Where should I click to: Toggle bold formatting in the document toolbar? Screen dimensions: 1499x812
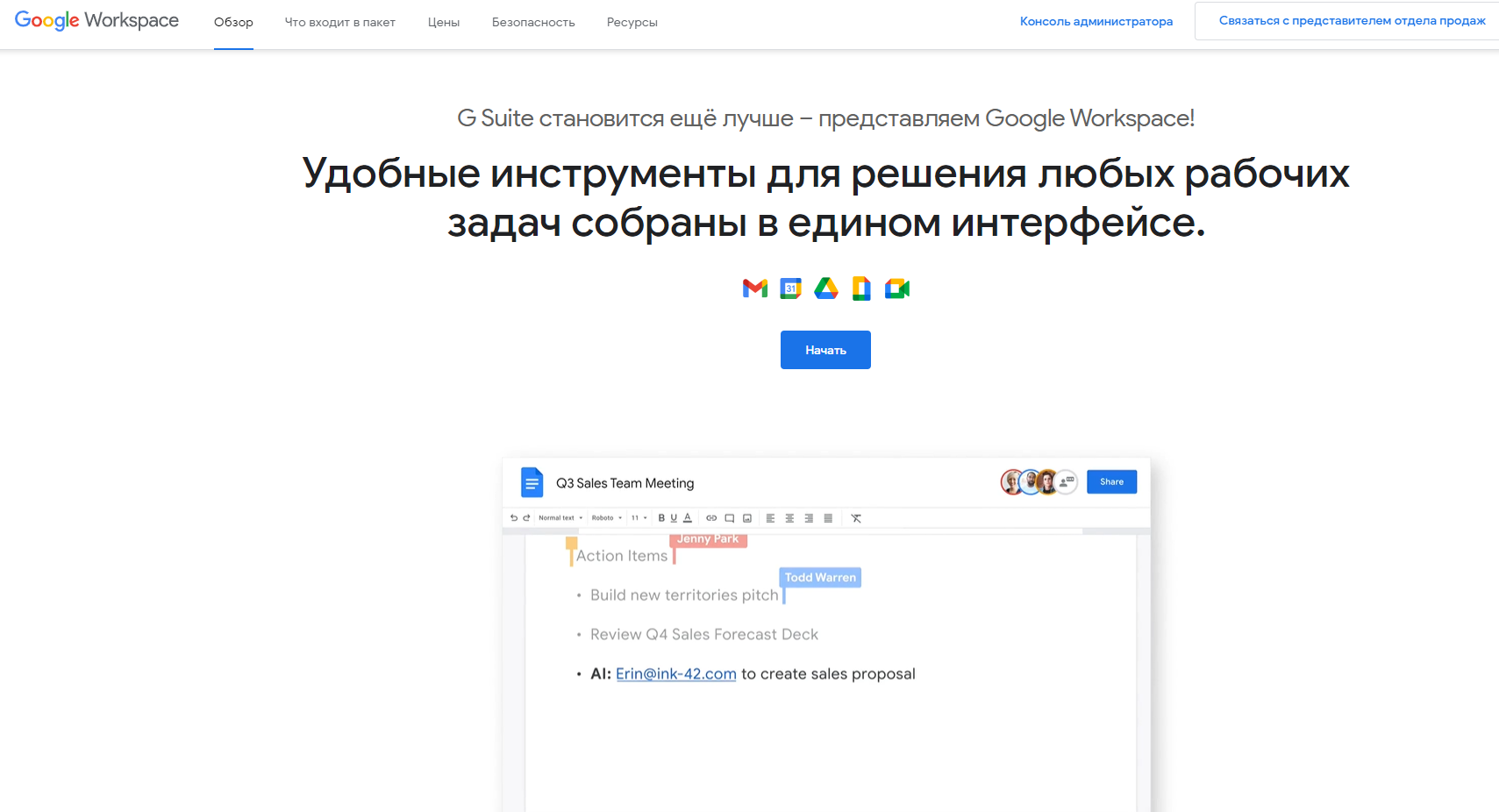click(661, 518)
